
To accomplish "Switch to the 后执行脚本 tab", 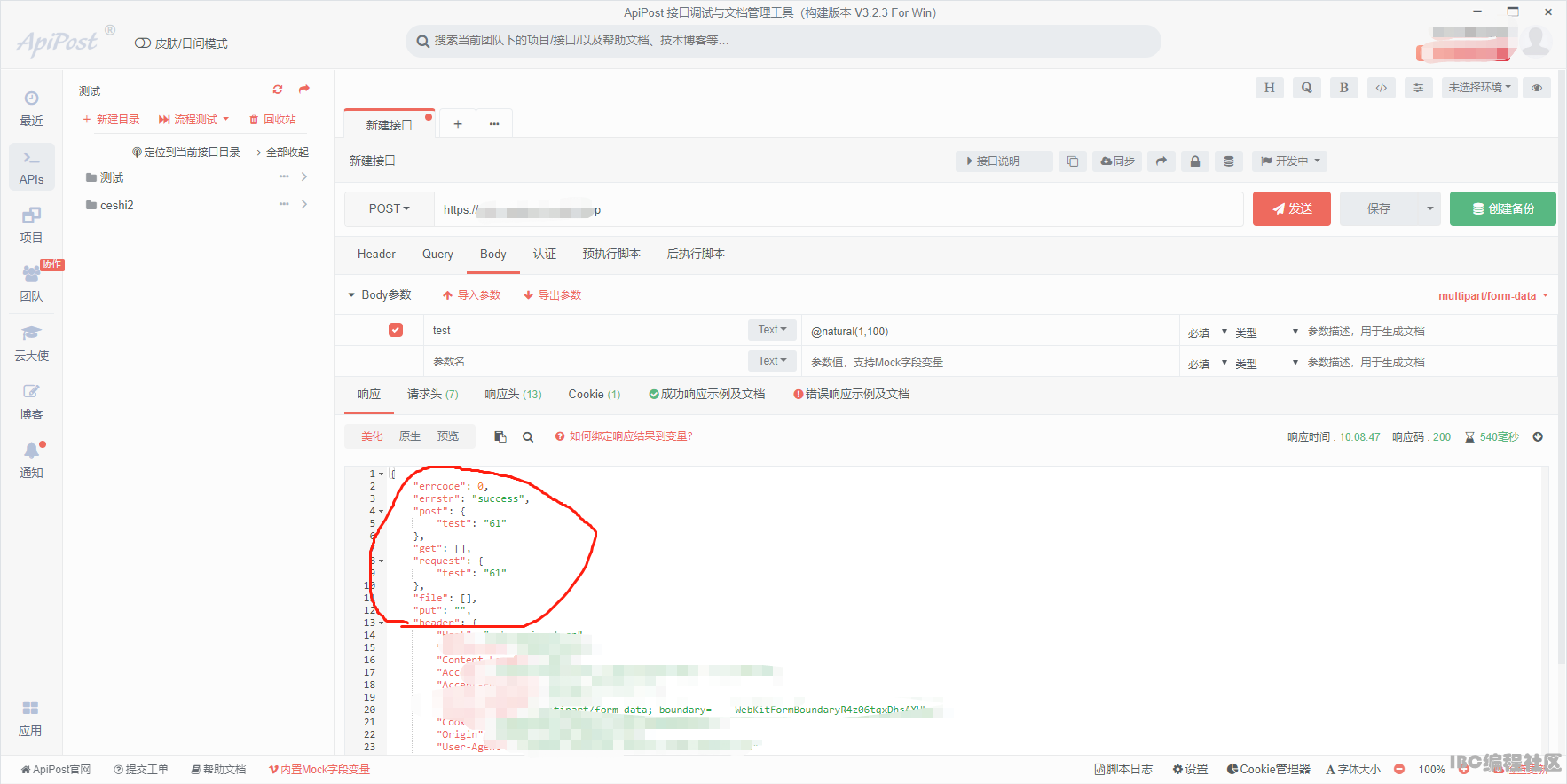I will (696, 255).
